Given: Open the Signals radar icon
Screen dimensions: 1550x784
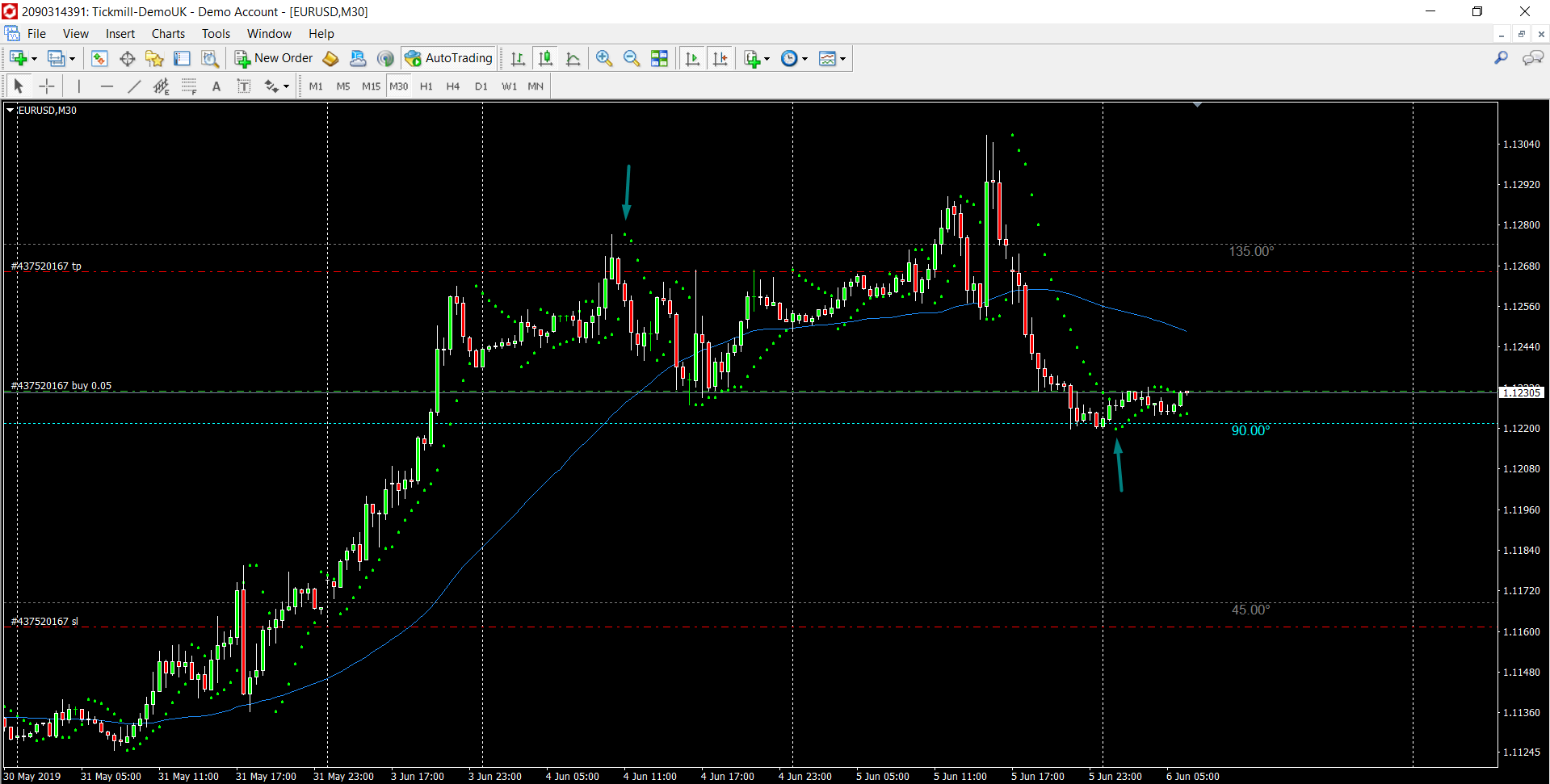Looking at the screenshot, I should [x=385, y=58].
